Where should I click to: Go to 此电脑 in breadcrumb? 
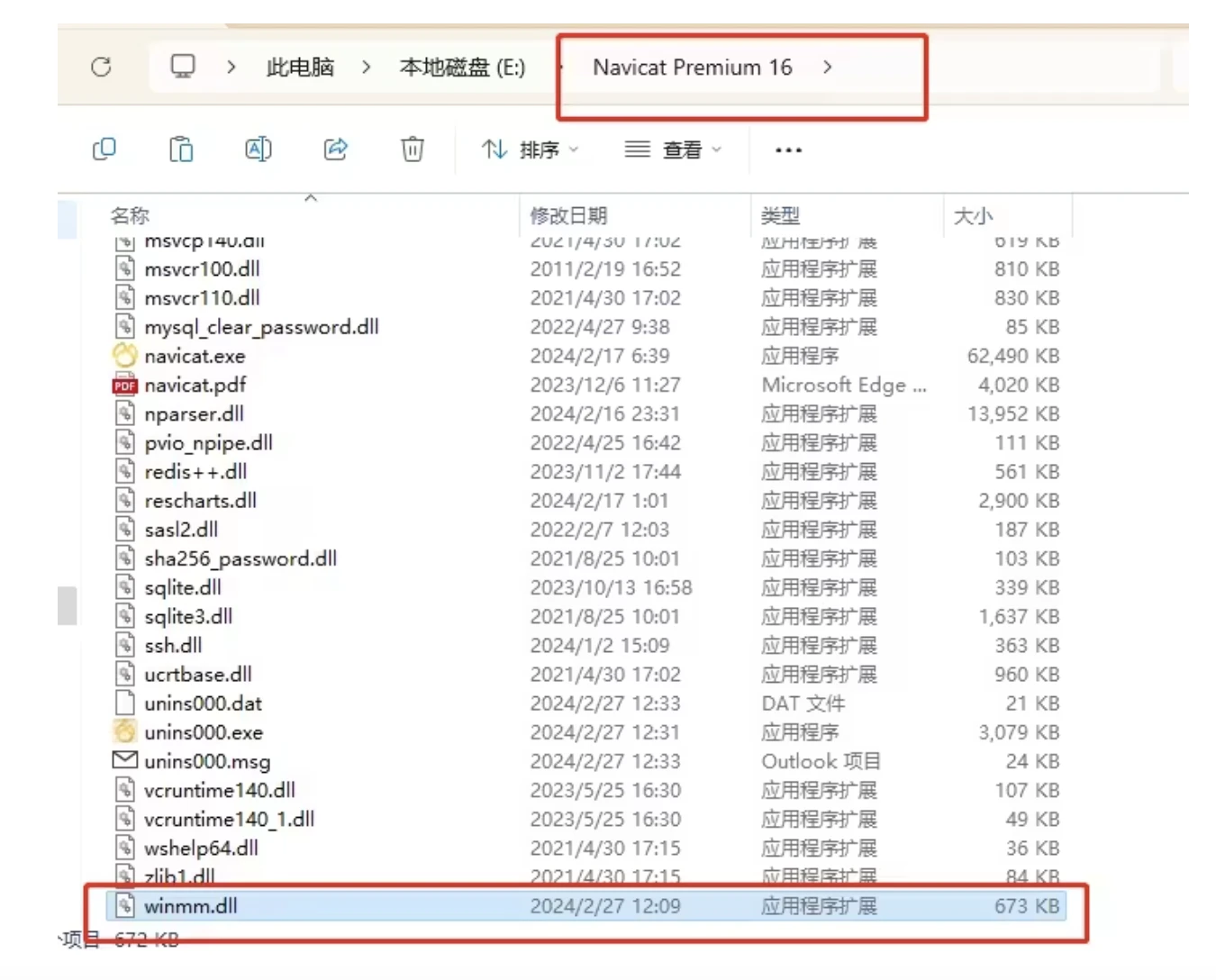coord(300,68)
